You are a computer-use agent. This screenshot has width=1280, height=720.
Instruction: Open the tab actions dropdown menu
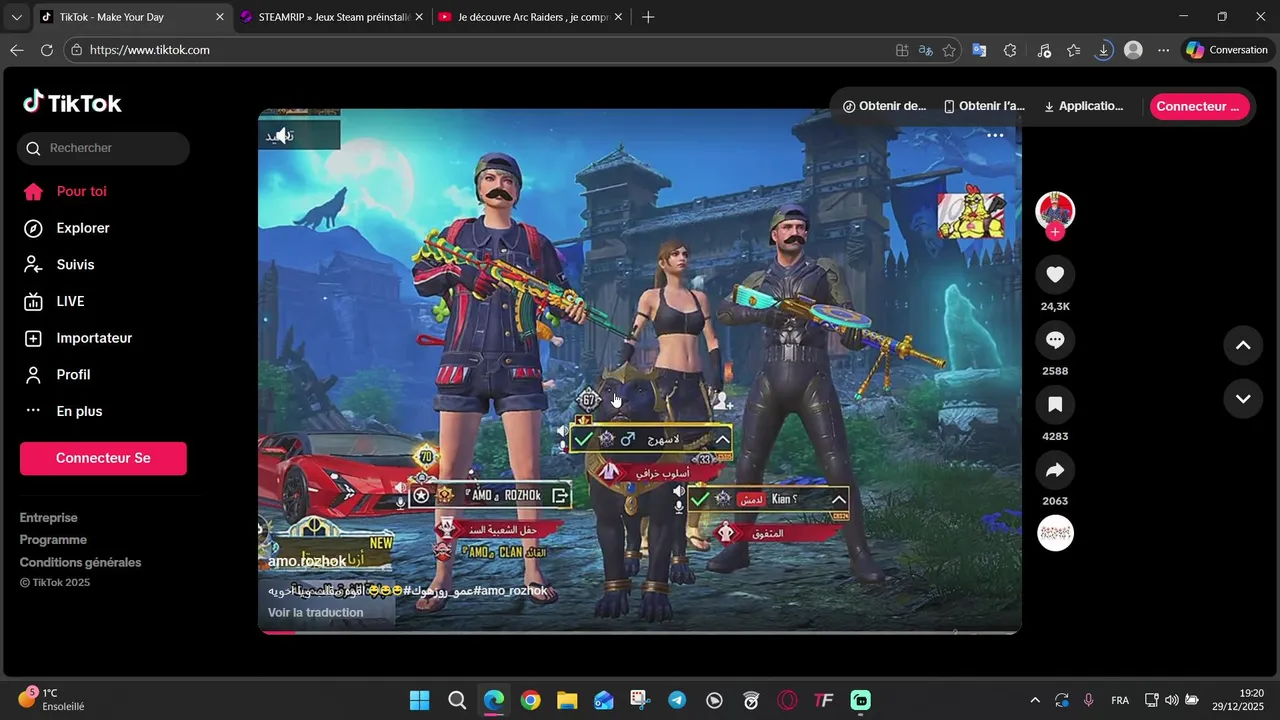pos(16,17)
